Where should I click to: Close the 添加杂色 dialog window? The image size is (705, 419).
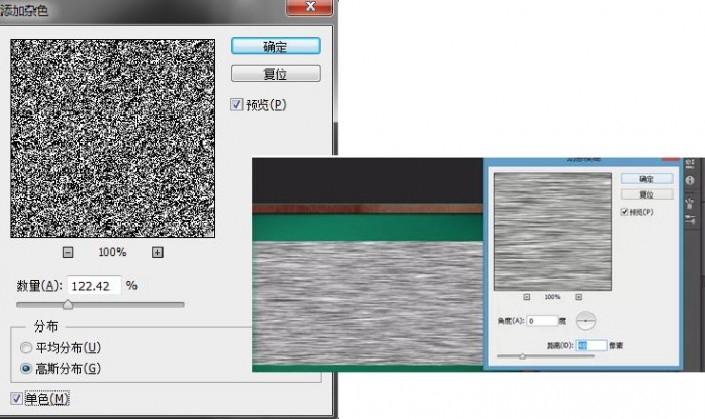[x=310, y=7]
